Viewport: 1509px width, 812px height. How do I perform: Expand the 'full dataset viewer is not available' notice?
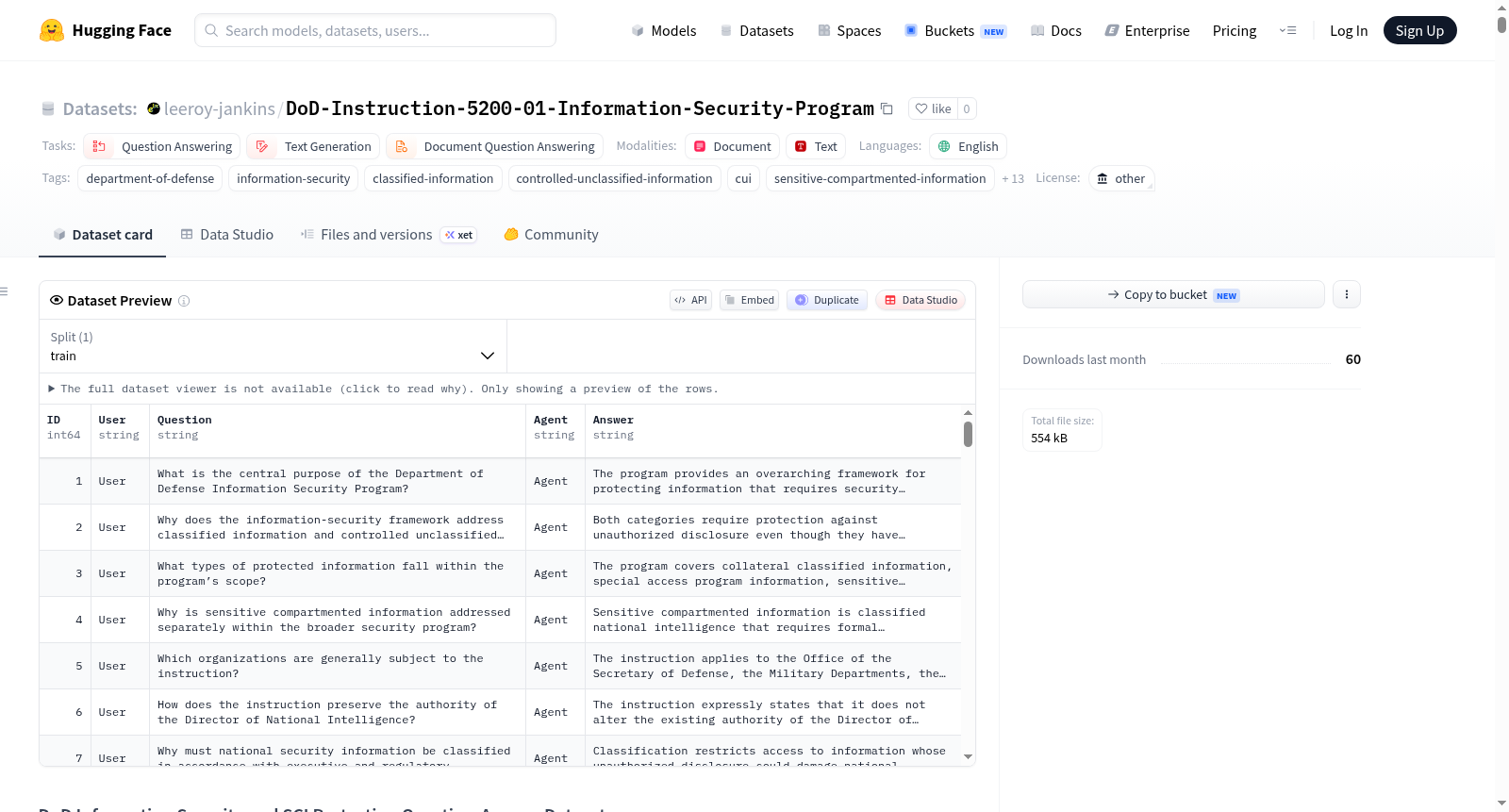pos(384,389)
